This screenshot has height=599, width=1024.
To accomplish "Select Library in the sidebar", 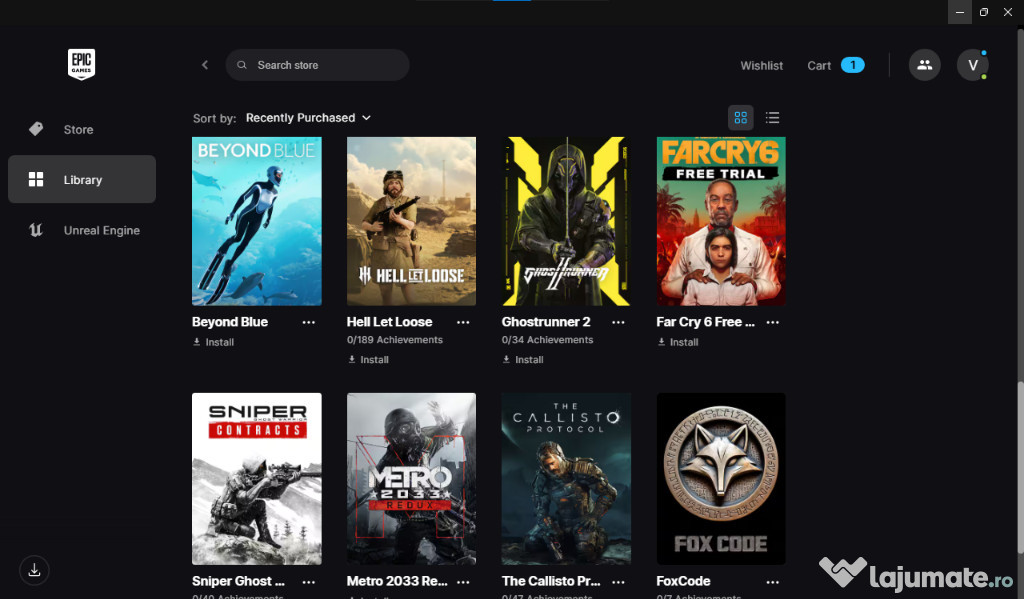I will coord(82,179).
